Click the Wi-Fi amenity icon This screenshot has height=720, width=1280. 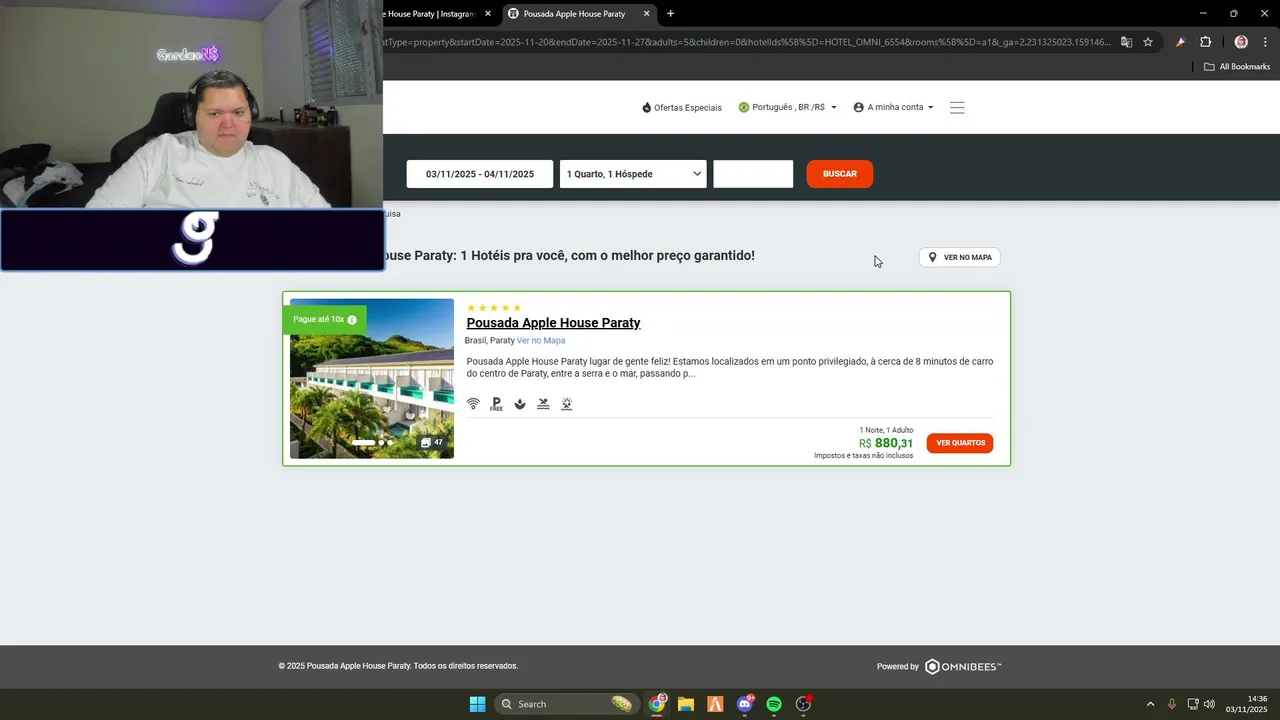473,404
